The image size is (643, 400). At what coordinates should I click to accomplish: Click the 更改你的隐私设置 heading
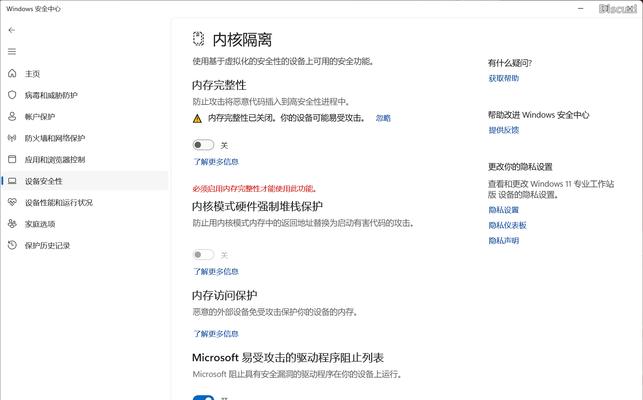[520, 167]
